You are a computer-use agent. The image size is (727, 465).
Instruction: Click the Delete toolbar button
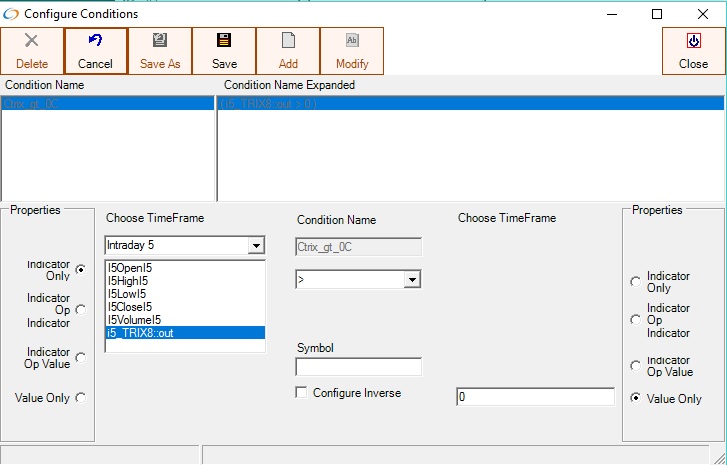pos(32,50)
